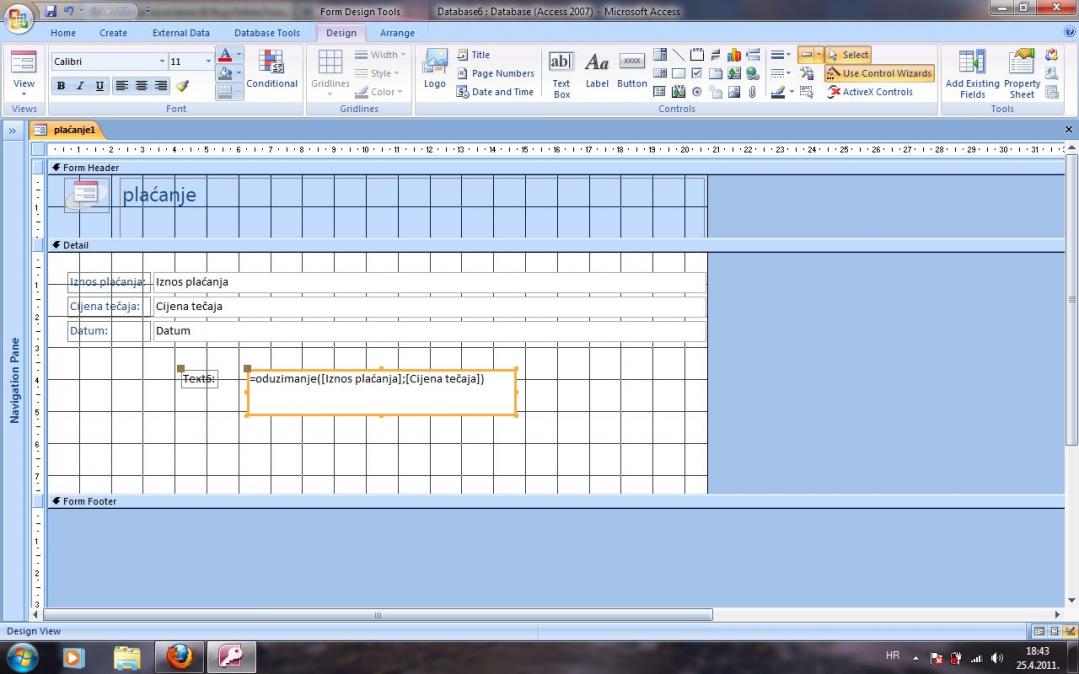Apply the red font color swatch

(x=224, y=54)
